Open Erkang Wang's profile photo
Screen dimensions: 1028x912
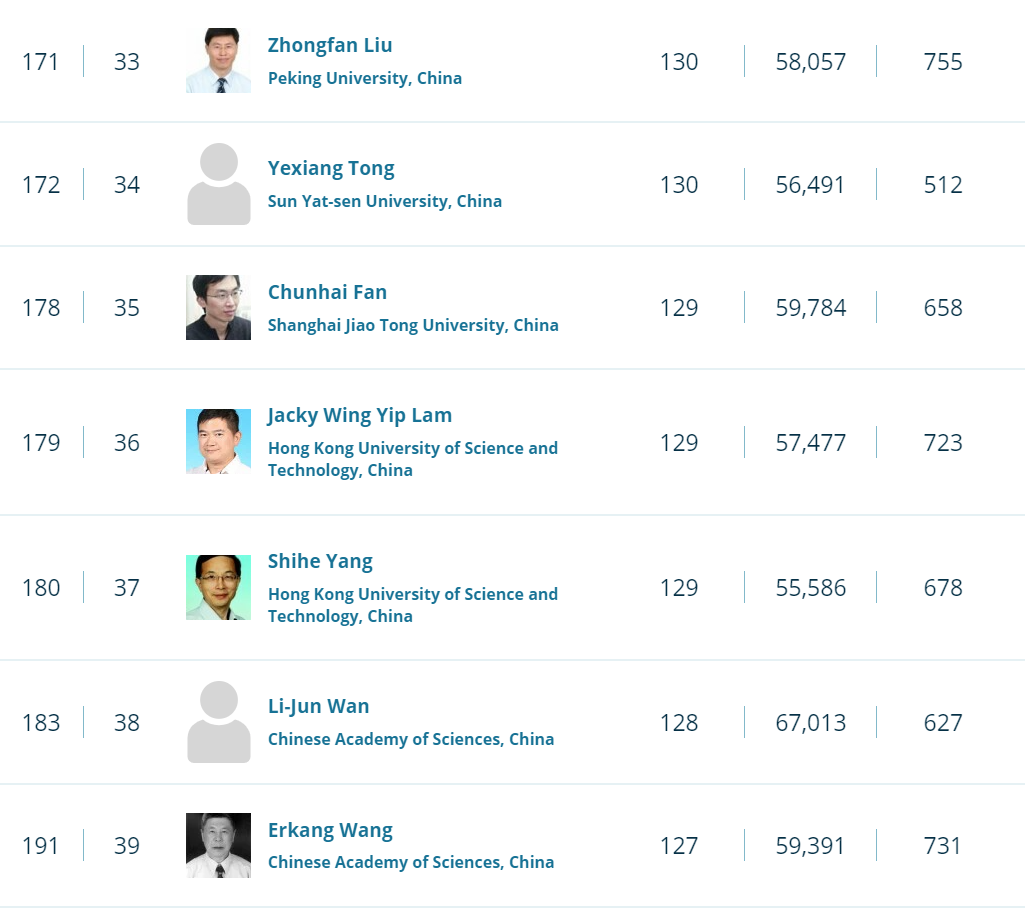[x=218, y=845]
